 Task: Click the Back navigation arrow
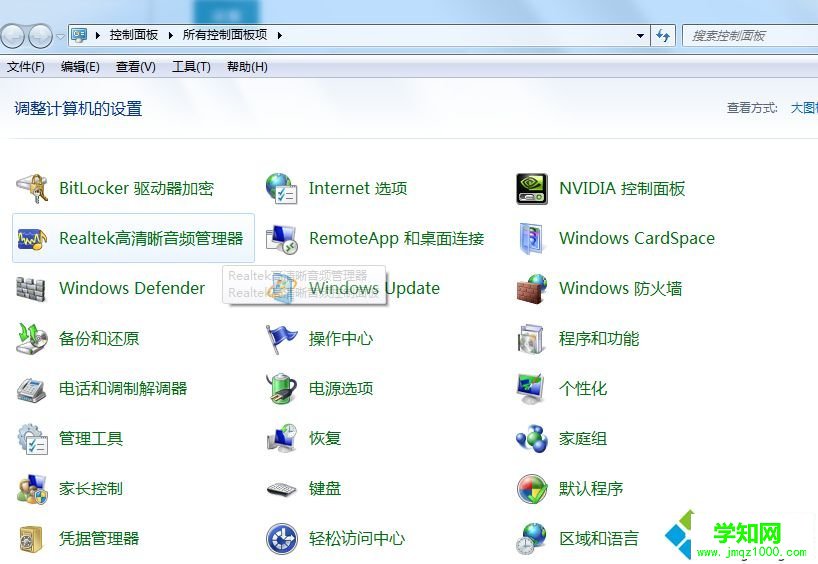click(13, 36)
